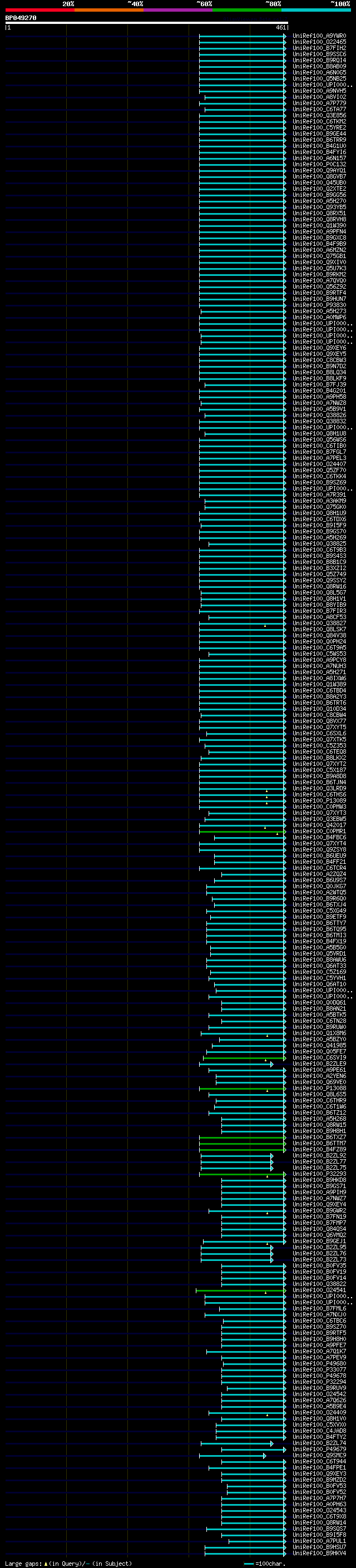Select the UniRef100_P0C132 label
356x1568 pixels.
click(x=319, y=164)
